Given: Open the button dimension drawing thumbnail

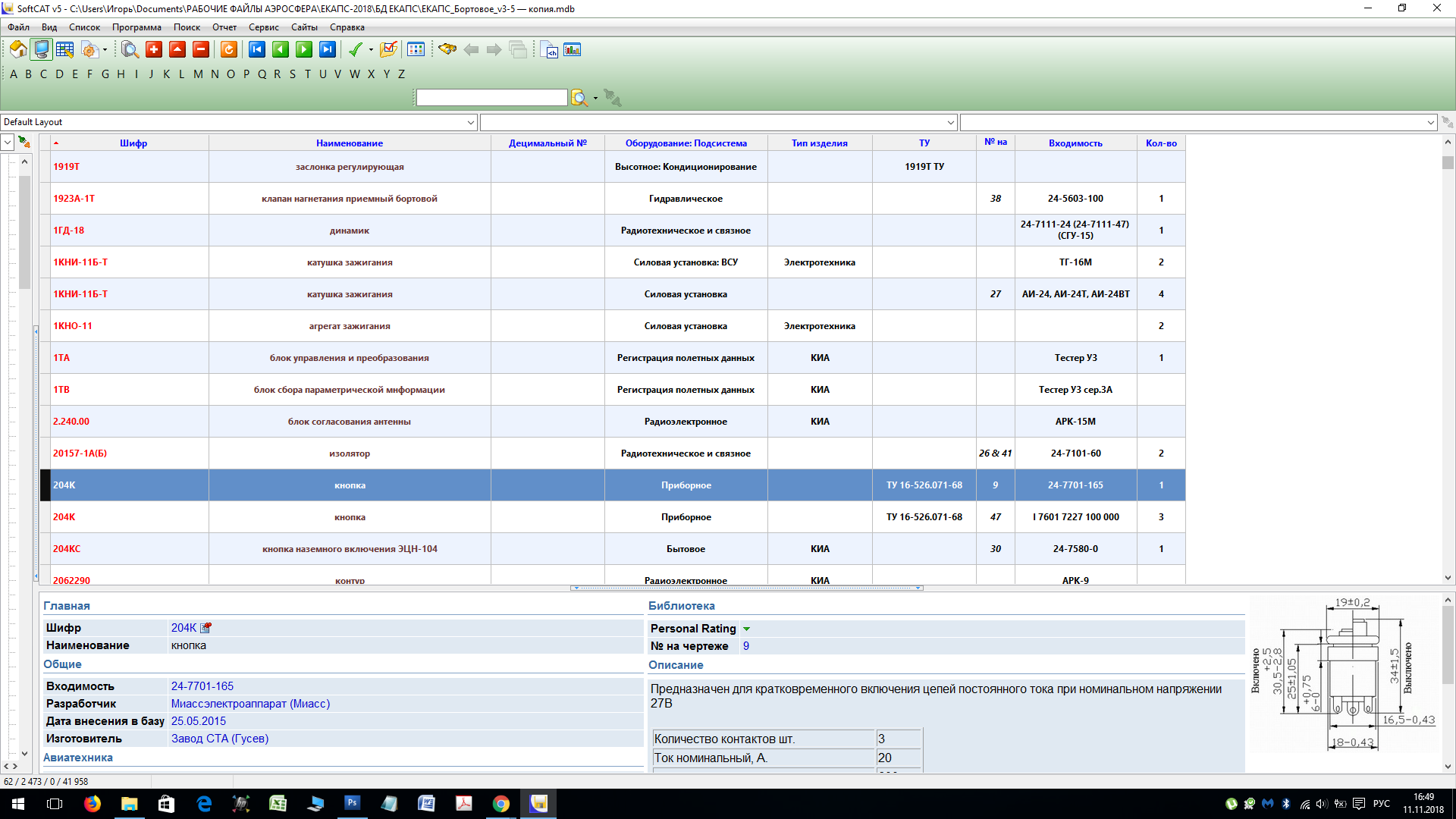Looking at the screenshot, I should 1343,673.
